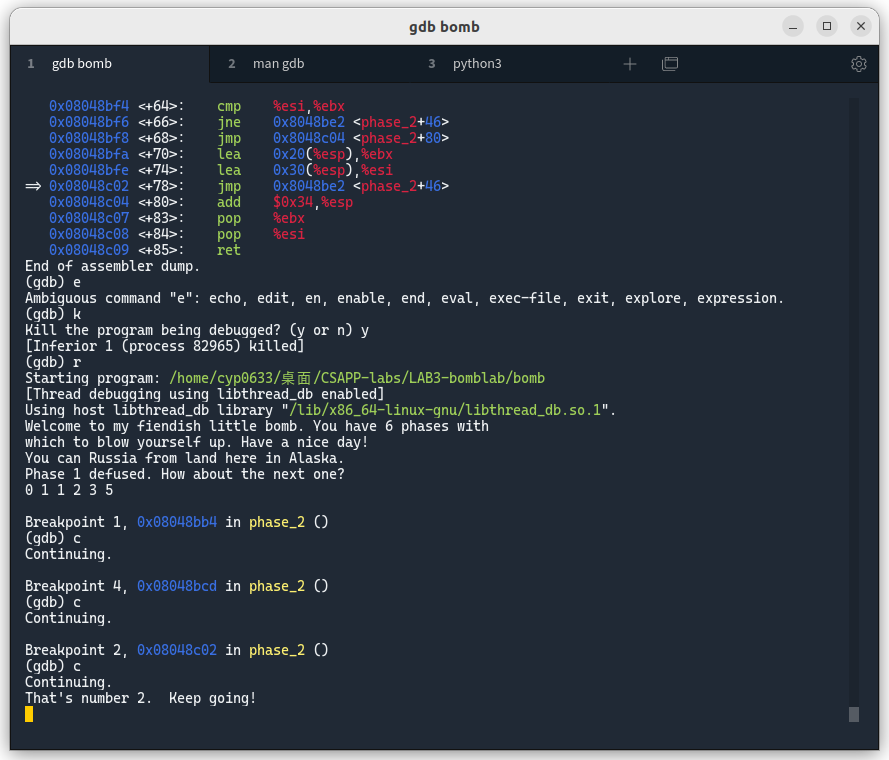
Task: Click 'Phase 1 defused' message line
Action: point(185,474)
